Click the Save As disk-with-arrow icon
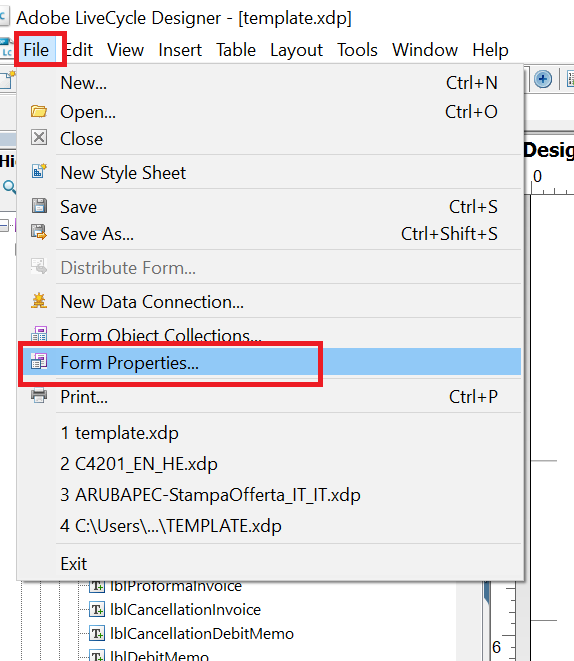Image resolution: width=574 pixels, height=661 pixels. tap(39, 232)
